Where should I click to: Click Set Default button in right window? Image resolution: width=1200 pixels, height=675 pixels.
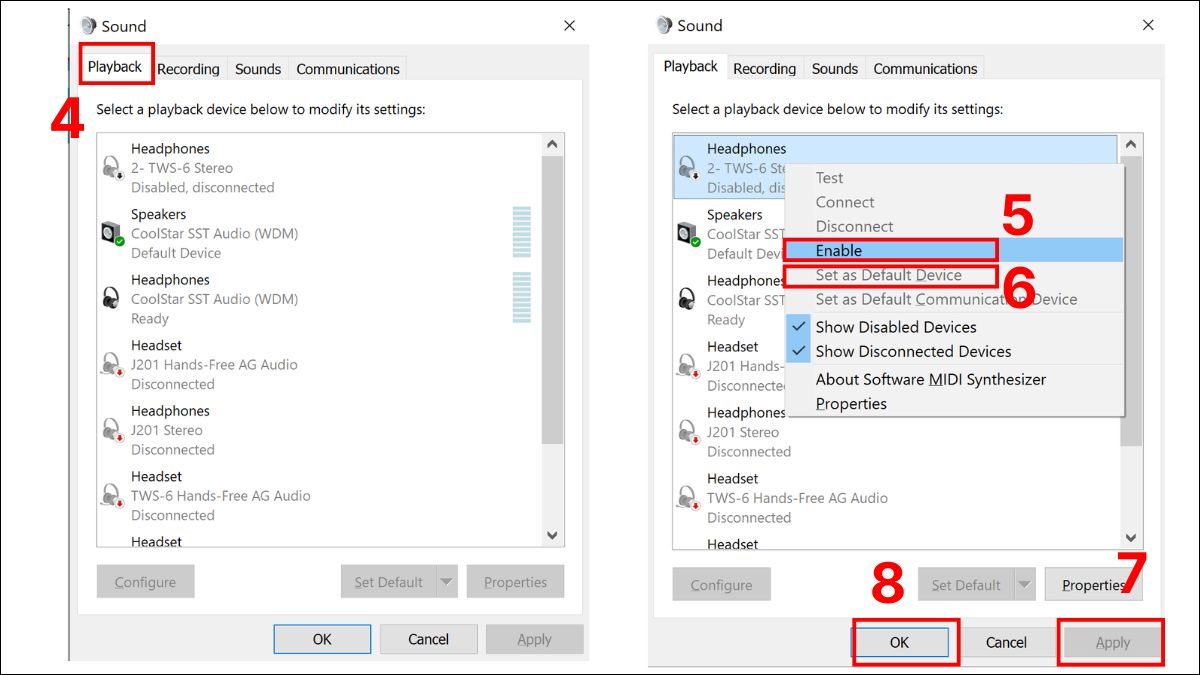tap(965, 585)
